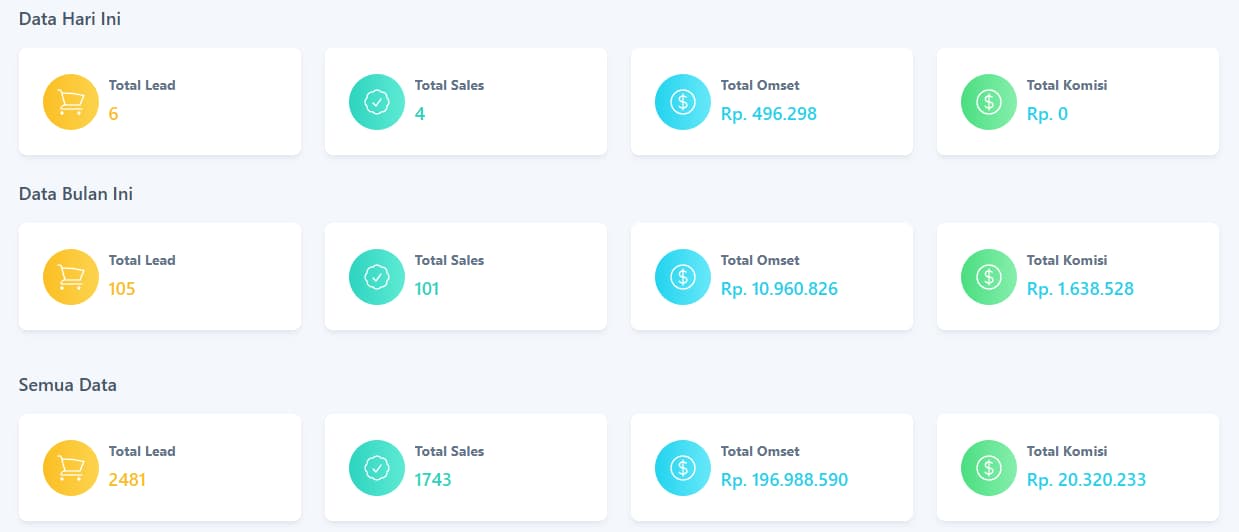1239x532 pixels.
Task: Select today's Total Omset value Rp. 496.298
Action: pos(769,114)
